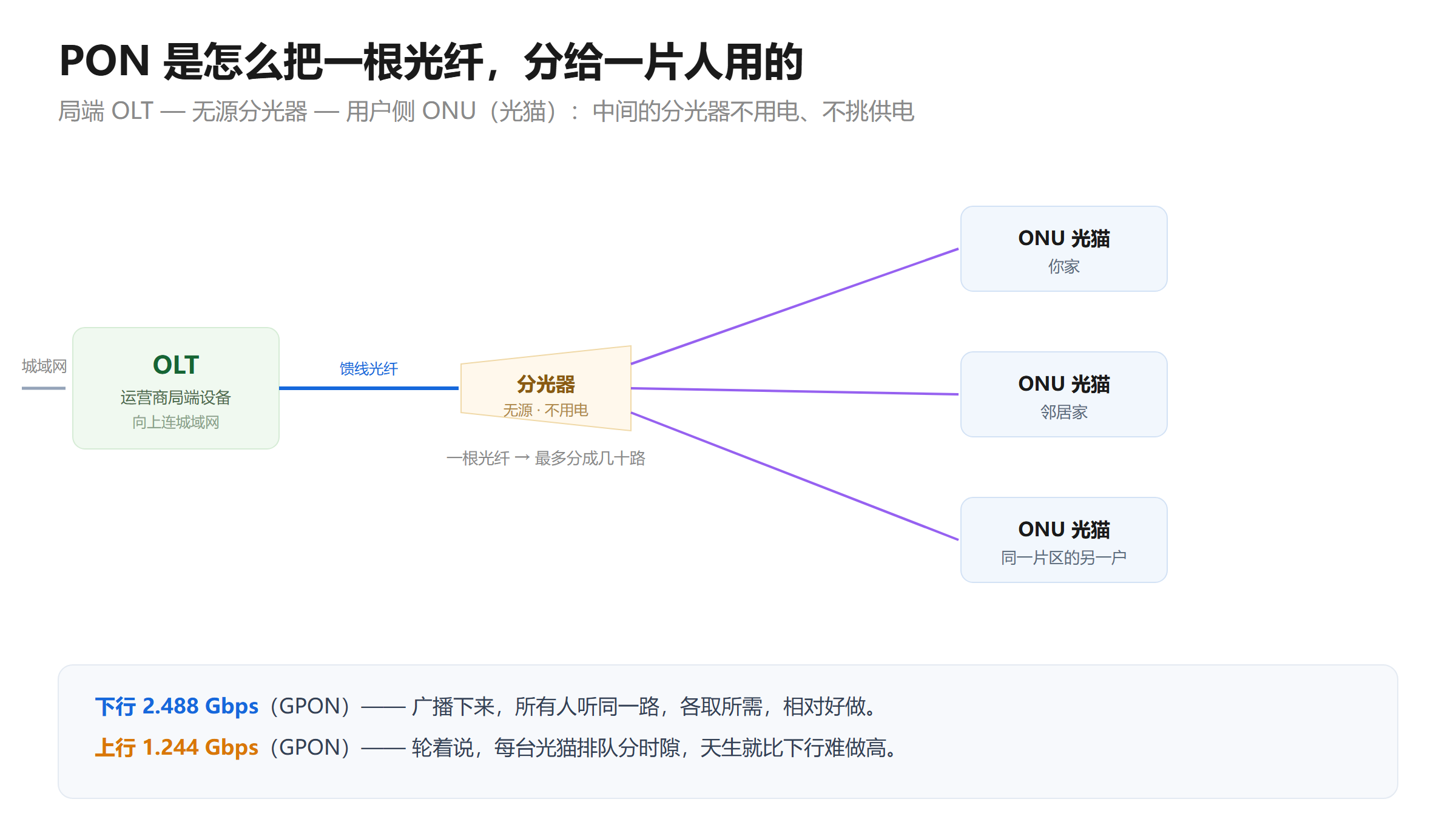Select the ONU 光猫 box labeled 邻居家
1456x819 pixels.
[x=1064, y=394]
